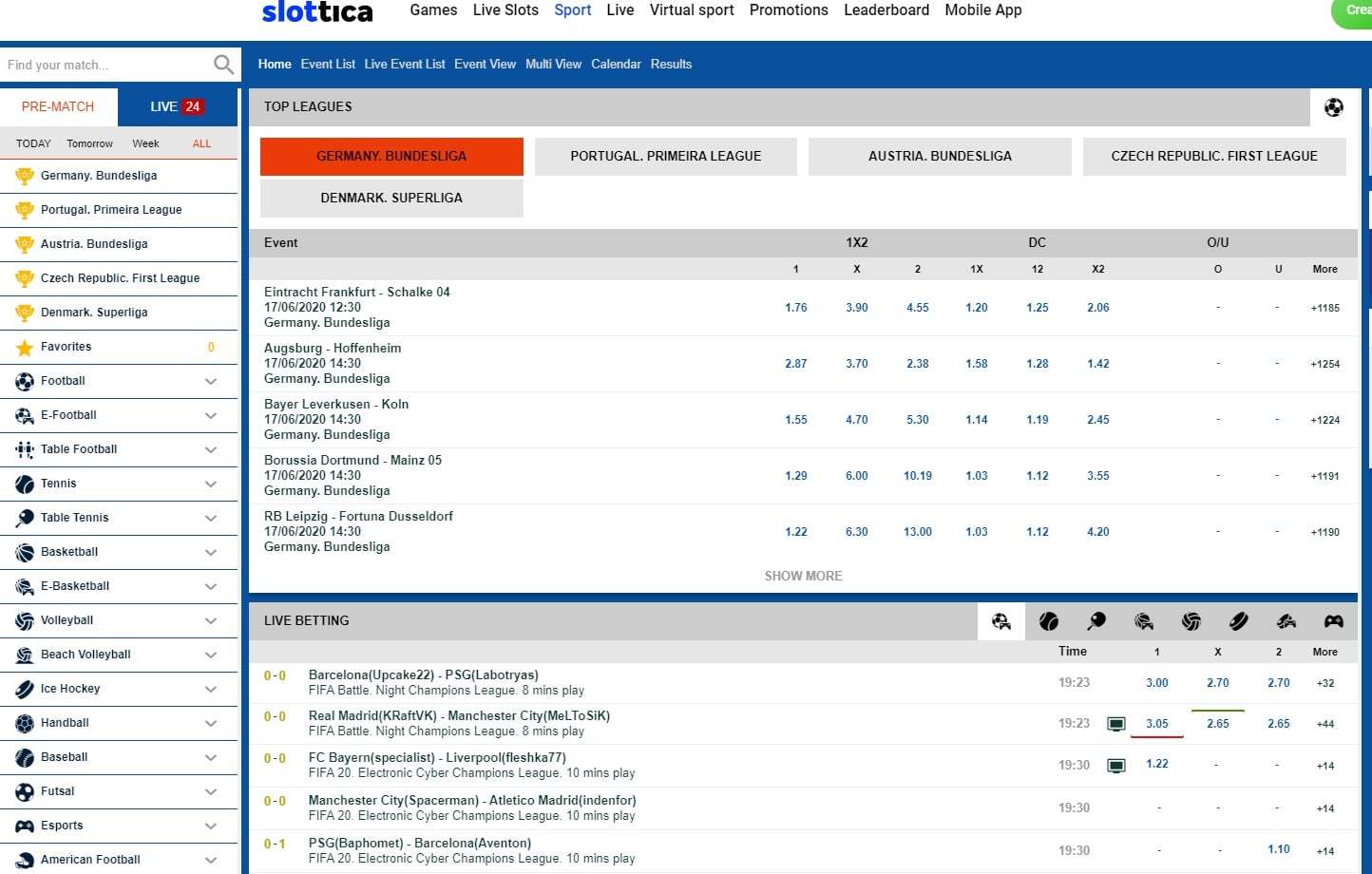Expand the Tennis category chevron

(211, 484)
